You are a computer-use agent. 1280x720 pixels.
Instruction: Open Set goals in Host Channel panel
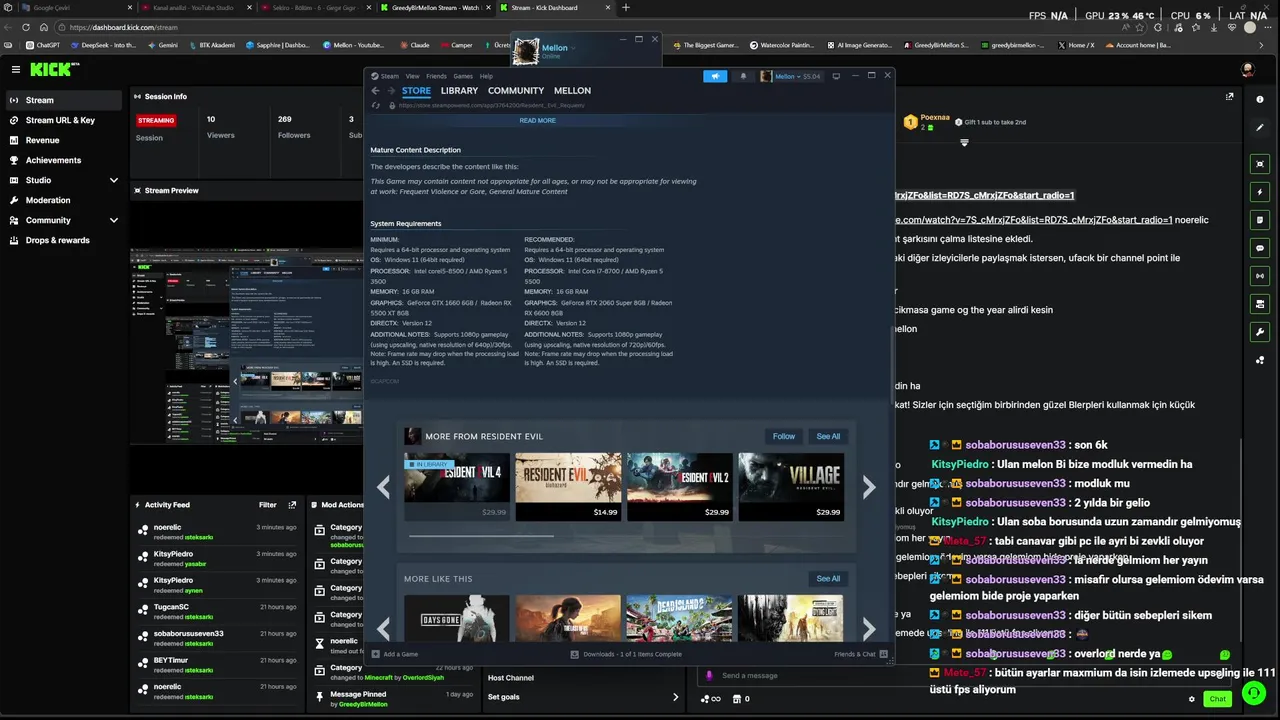(582, 697)
